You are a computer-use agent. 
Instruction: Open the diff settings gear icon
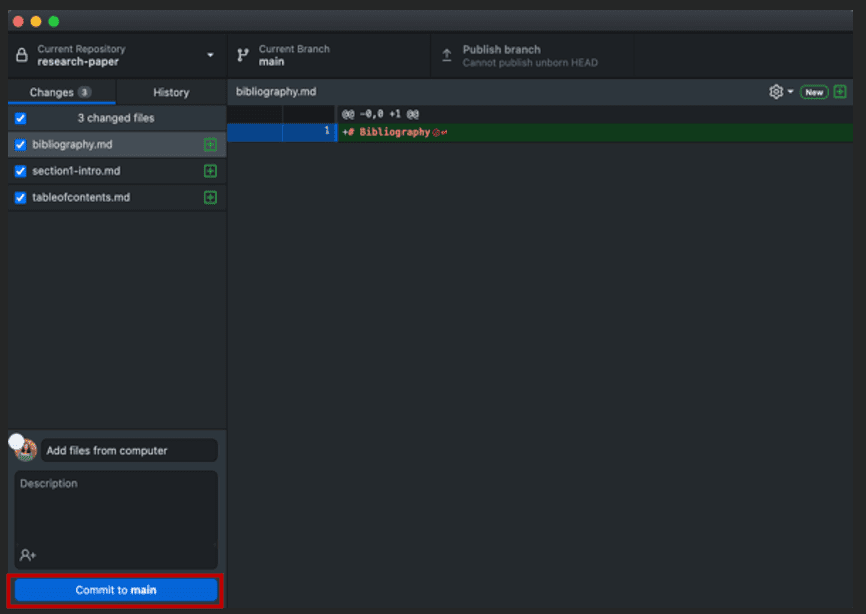point(776,92)
